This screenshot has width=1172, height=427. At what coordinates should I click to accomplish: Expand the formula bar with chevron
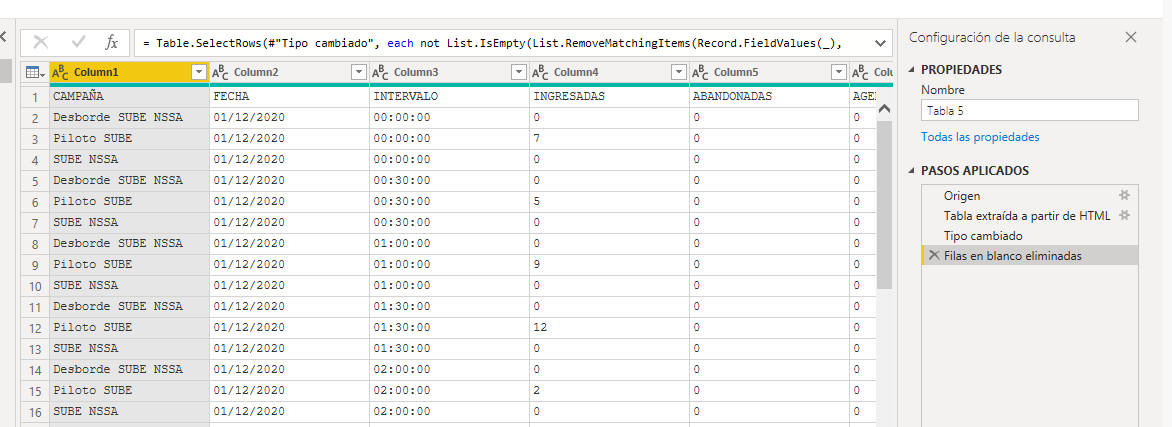pyautogui.click(x=880, y=43)
